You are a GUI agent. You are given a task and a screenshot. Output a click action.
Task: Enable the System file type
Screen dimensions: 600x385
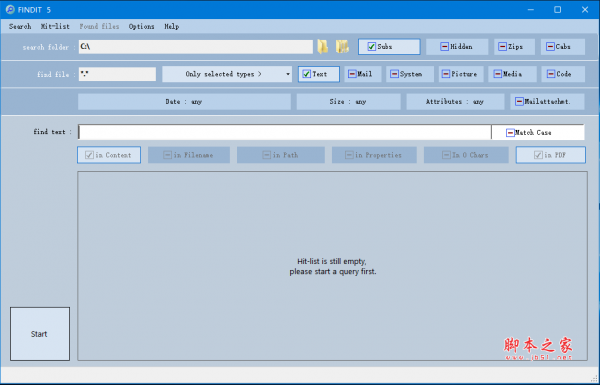point(410,74)
